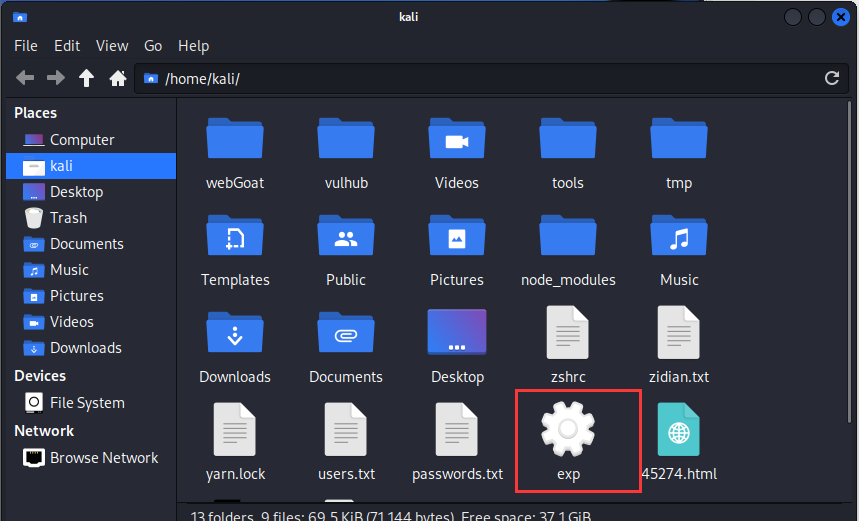Viewport: 859px width, 521px height.
Task: Select Trash in the Places sidebar
Action: pyautogui.click(x=68, y=218)
